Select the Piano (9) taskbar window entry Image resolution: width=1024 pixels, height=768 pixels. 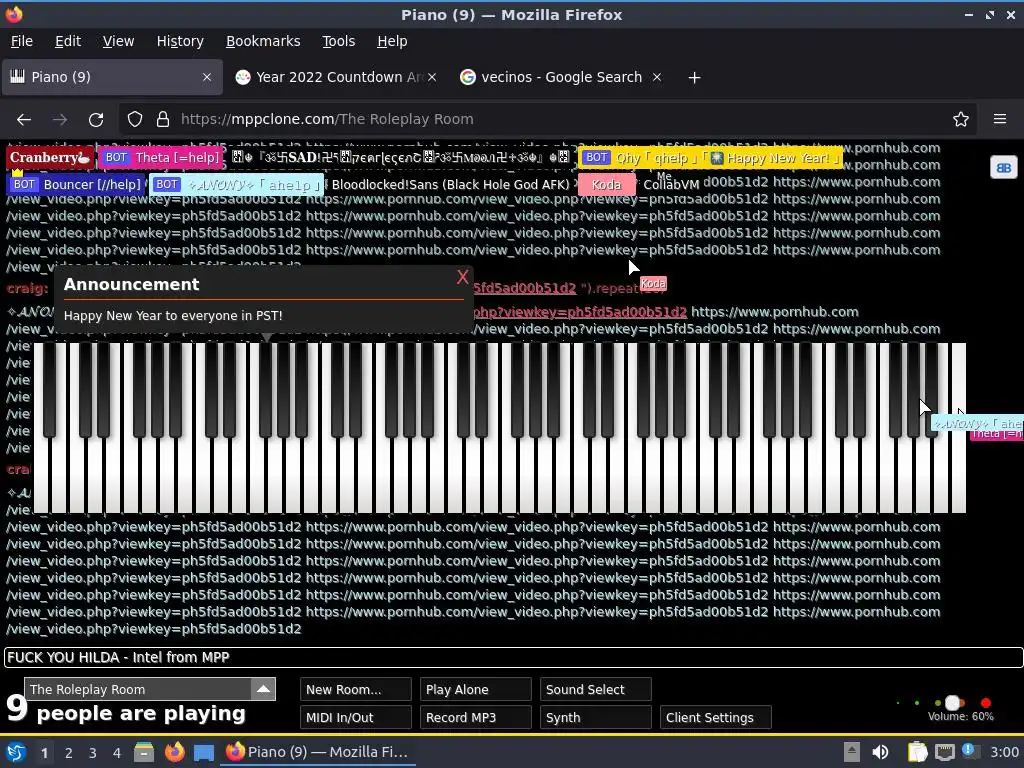click(x=318, y=752)
